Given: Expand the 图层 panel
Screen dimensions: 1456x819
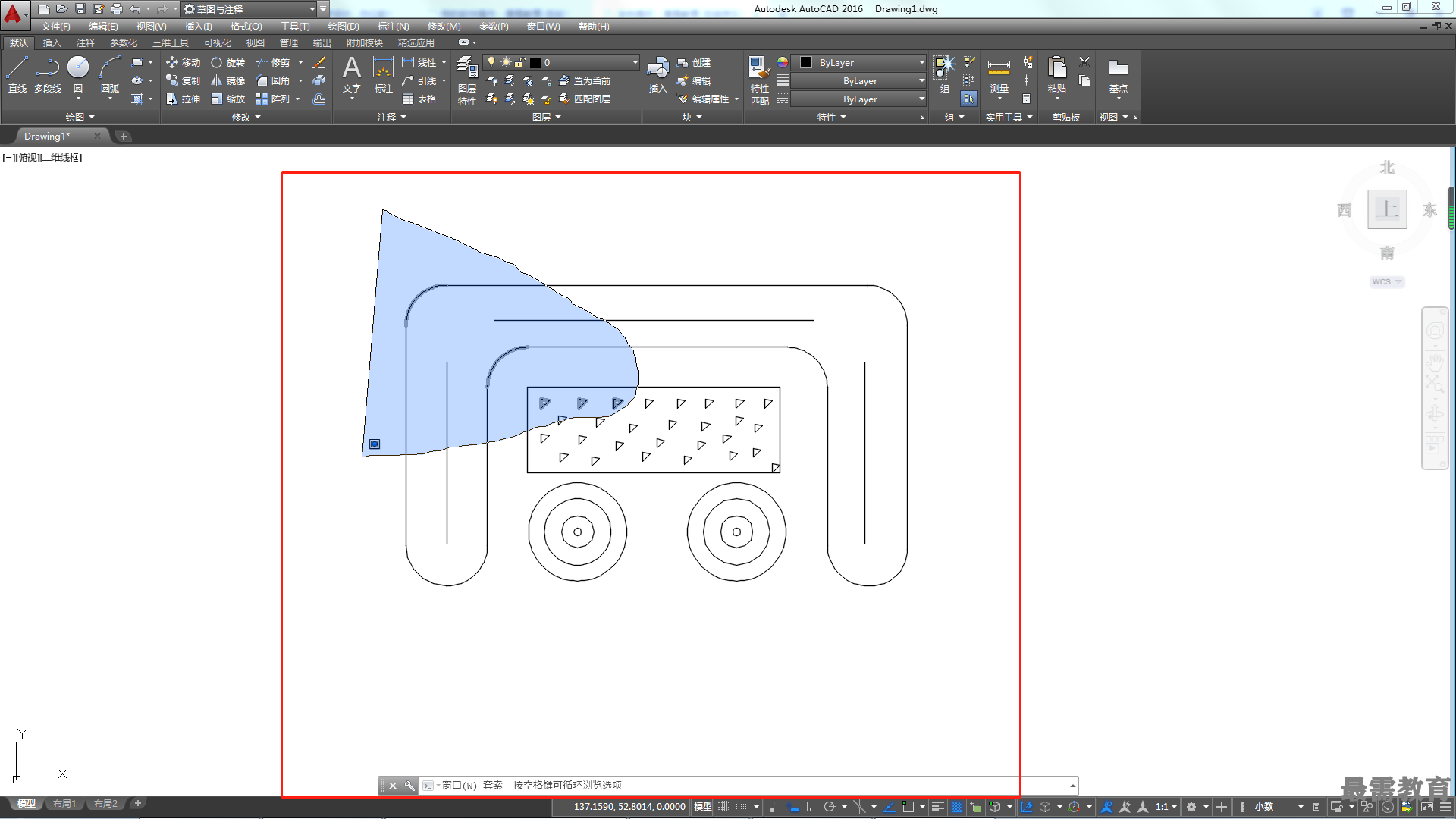Looking at the screenshot, I should 547,117.
